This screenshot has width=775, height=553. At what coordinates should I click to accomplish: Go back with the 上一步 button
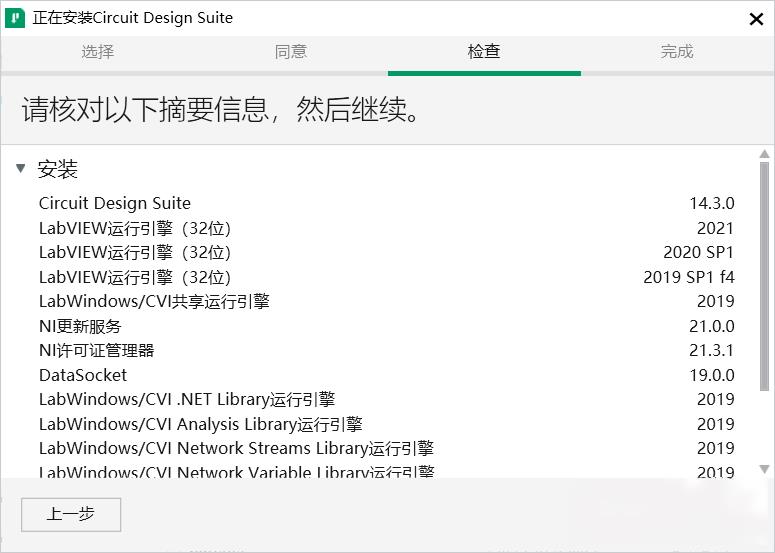(71, 514)
